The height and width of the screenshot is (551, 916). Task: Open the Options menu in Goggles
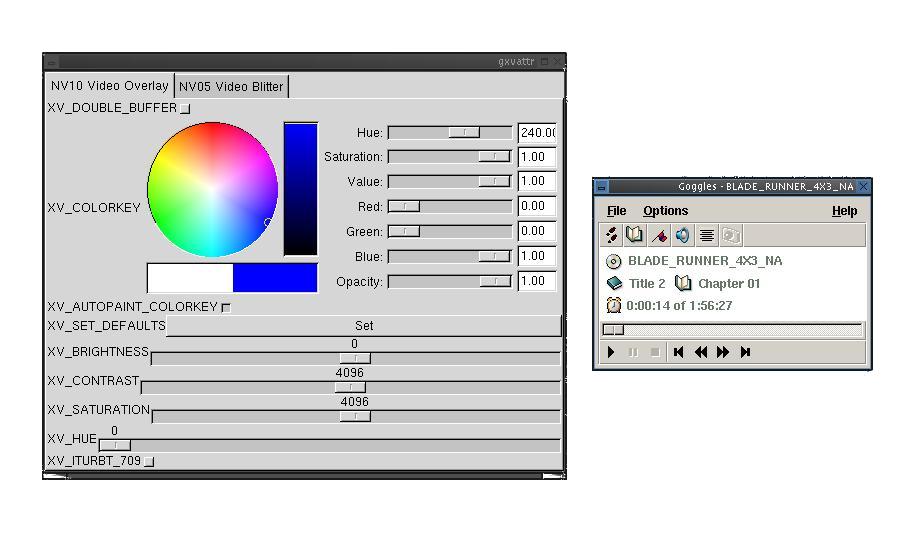point(665,211)
